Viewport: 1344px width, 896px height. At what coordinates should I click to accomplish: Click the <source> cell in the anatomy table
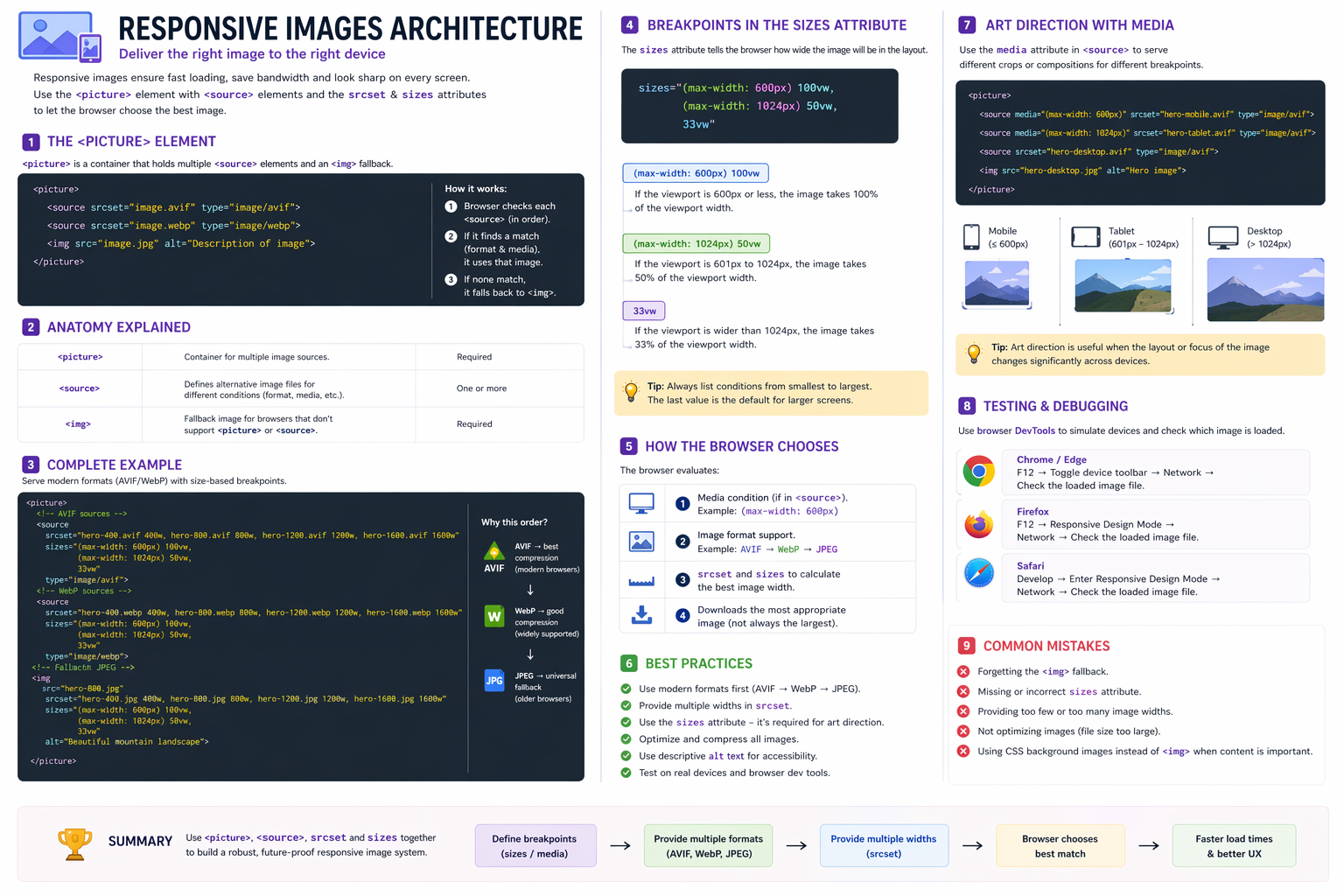(x=80, y=388)
